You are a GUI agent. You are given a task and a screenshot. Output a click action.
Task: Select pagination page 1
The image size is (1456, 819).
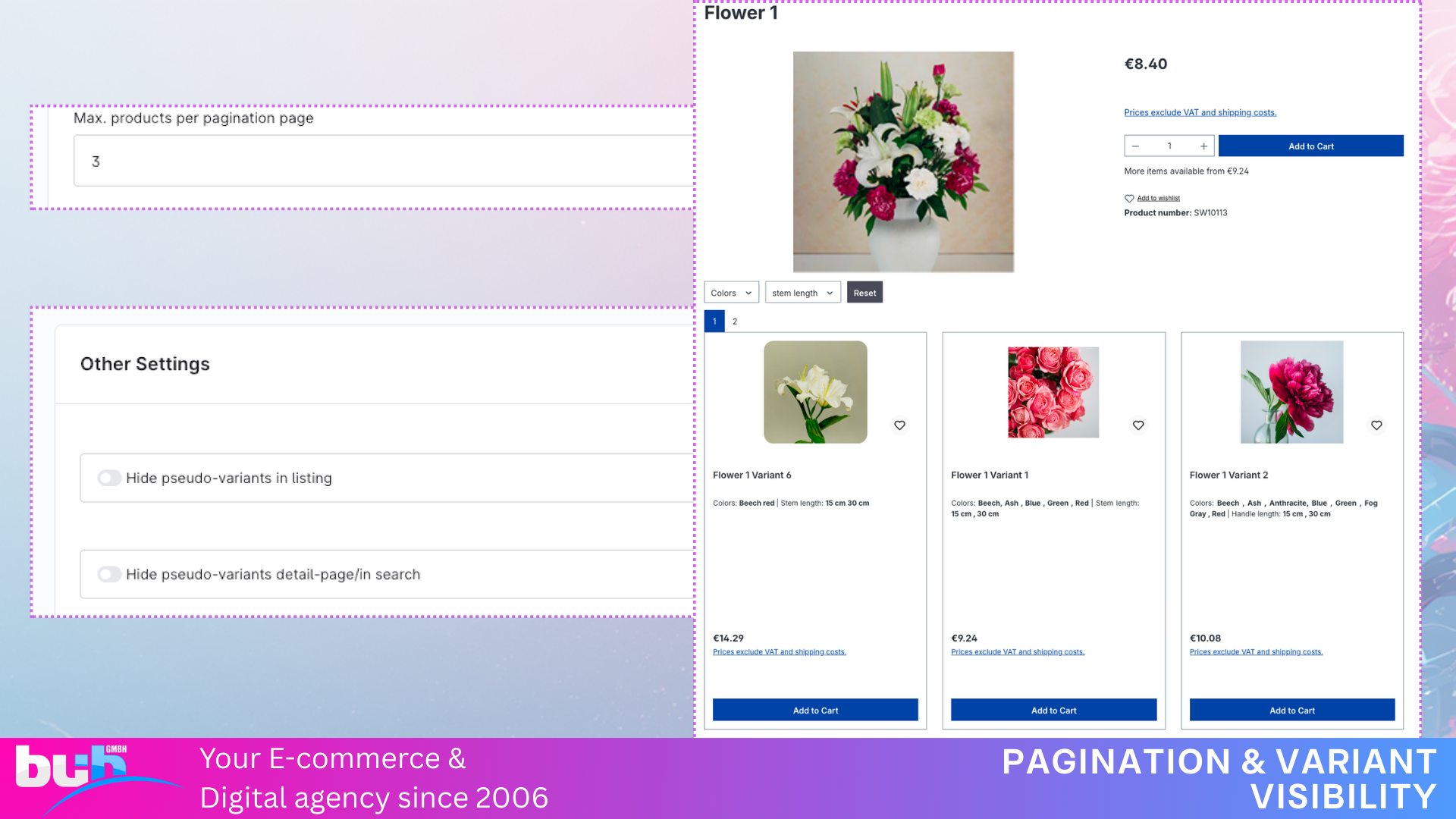(x=714, y=322)
